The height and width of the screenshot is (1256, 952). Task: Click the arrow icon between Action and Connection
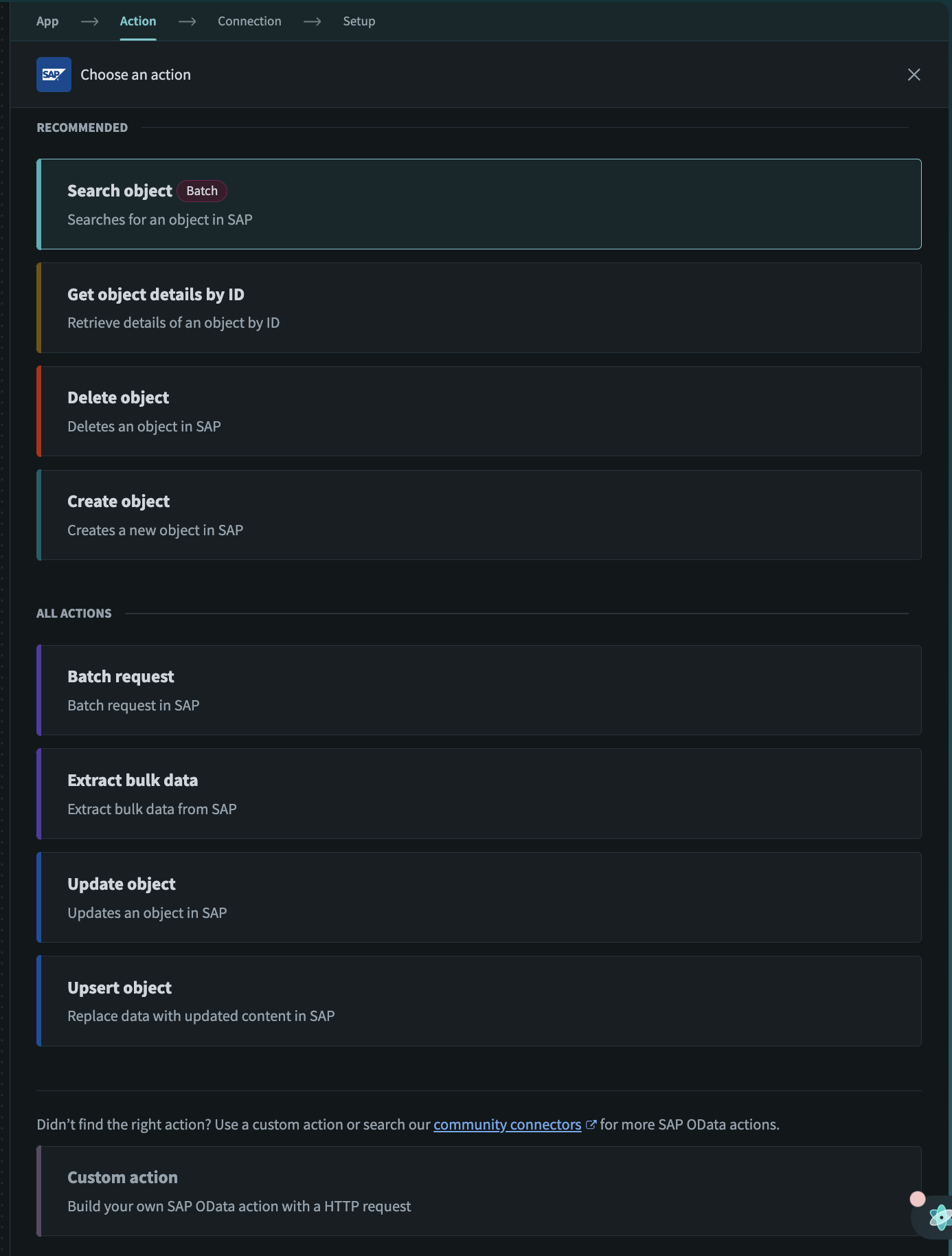click(x=187, y=21)
